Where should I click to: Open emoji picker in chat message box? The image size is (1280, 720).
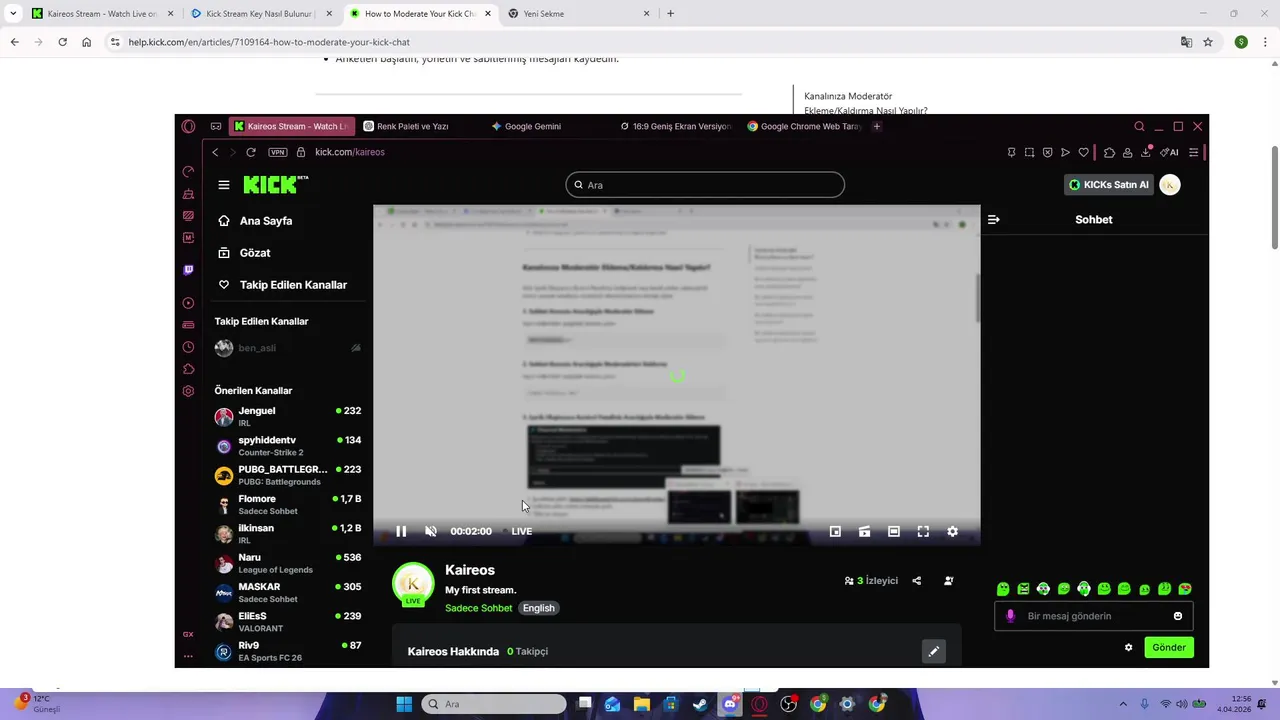coord(1178,616)
